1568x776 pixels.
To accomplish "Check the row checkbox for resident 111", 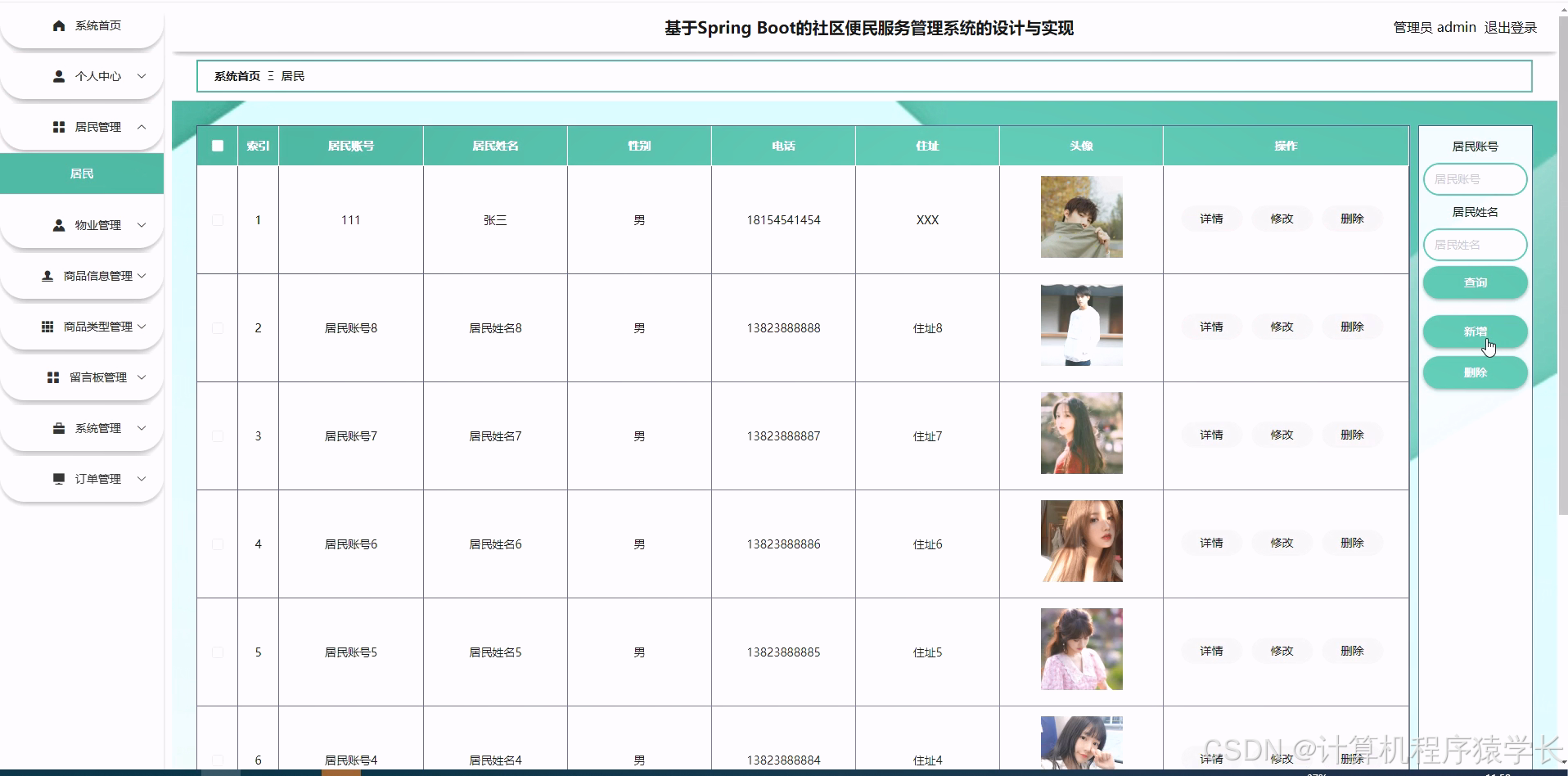I will tap(218, 220).
